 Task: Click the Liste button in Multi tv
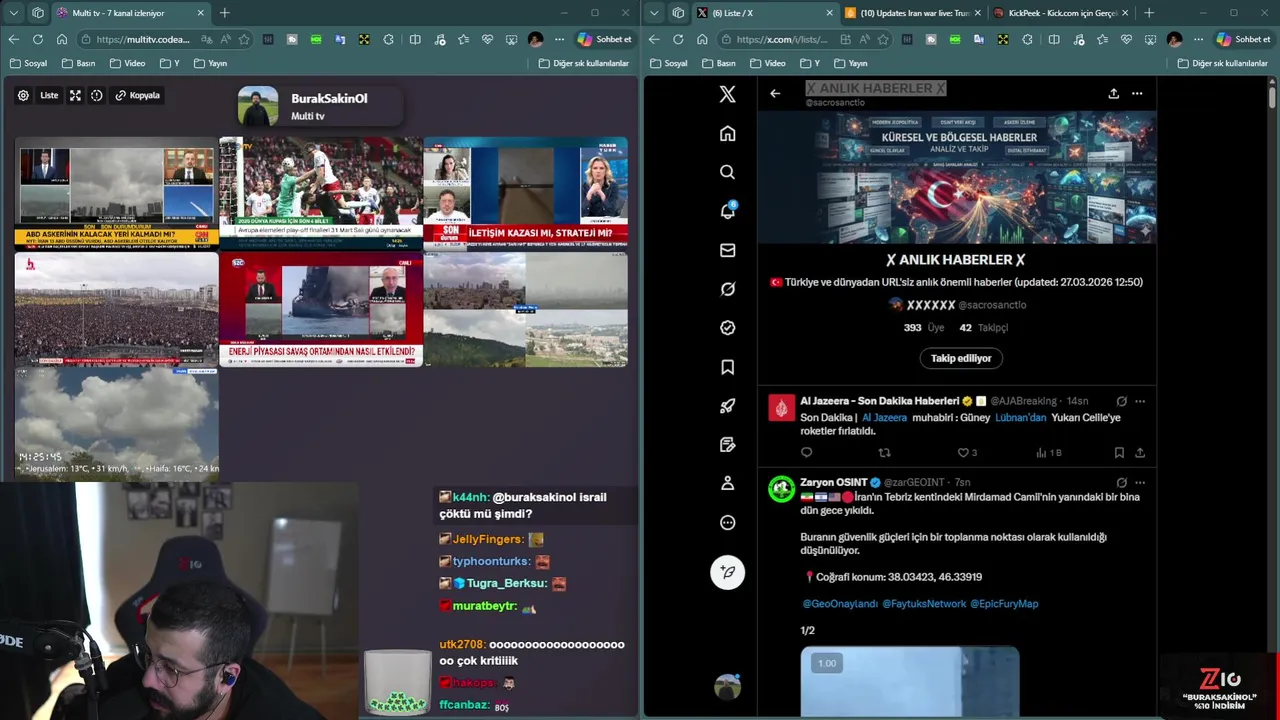[x=49, y=95]
